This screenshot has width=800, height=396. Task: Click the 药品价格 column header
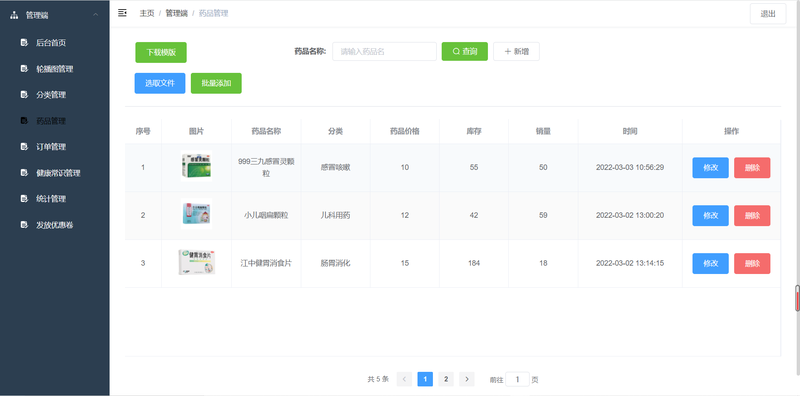point(405,131)
